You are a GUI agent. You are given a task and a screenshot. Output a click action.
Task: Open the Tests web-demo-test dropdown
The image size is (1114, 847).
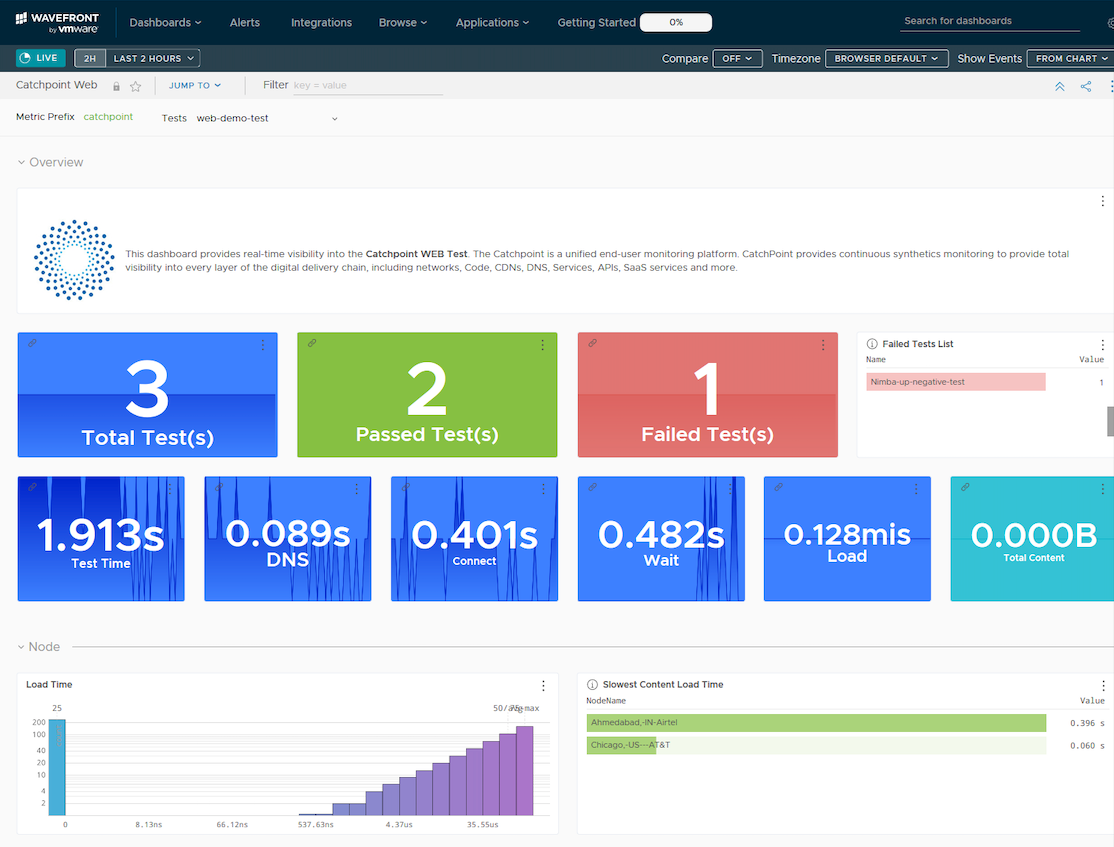pyautogui.click(x=266, y=118)
